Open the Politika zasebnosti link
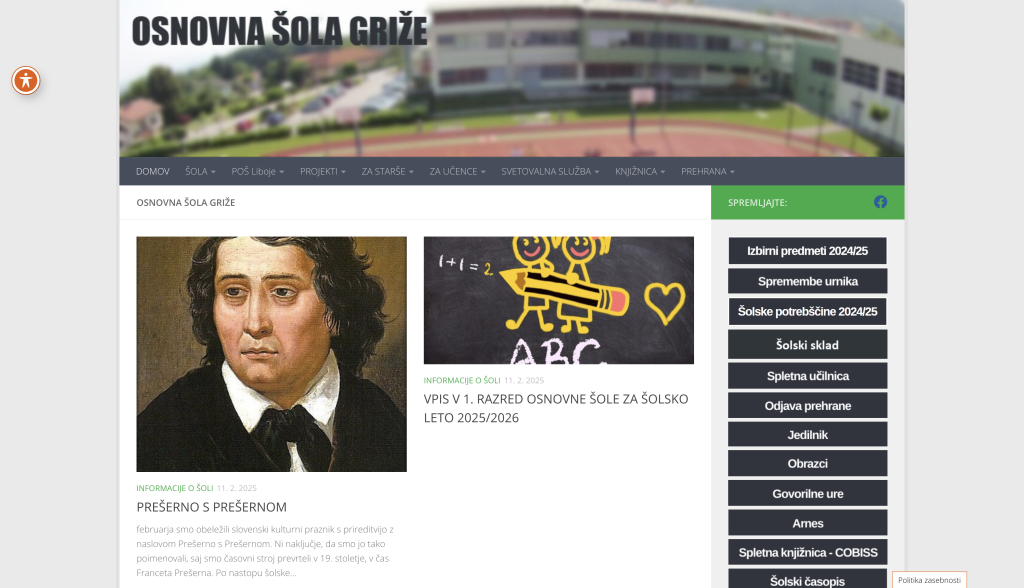Image resolution: width=1024 pixels, height=588 pixels. tap(929, 580)
